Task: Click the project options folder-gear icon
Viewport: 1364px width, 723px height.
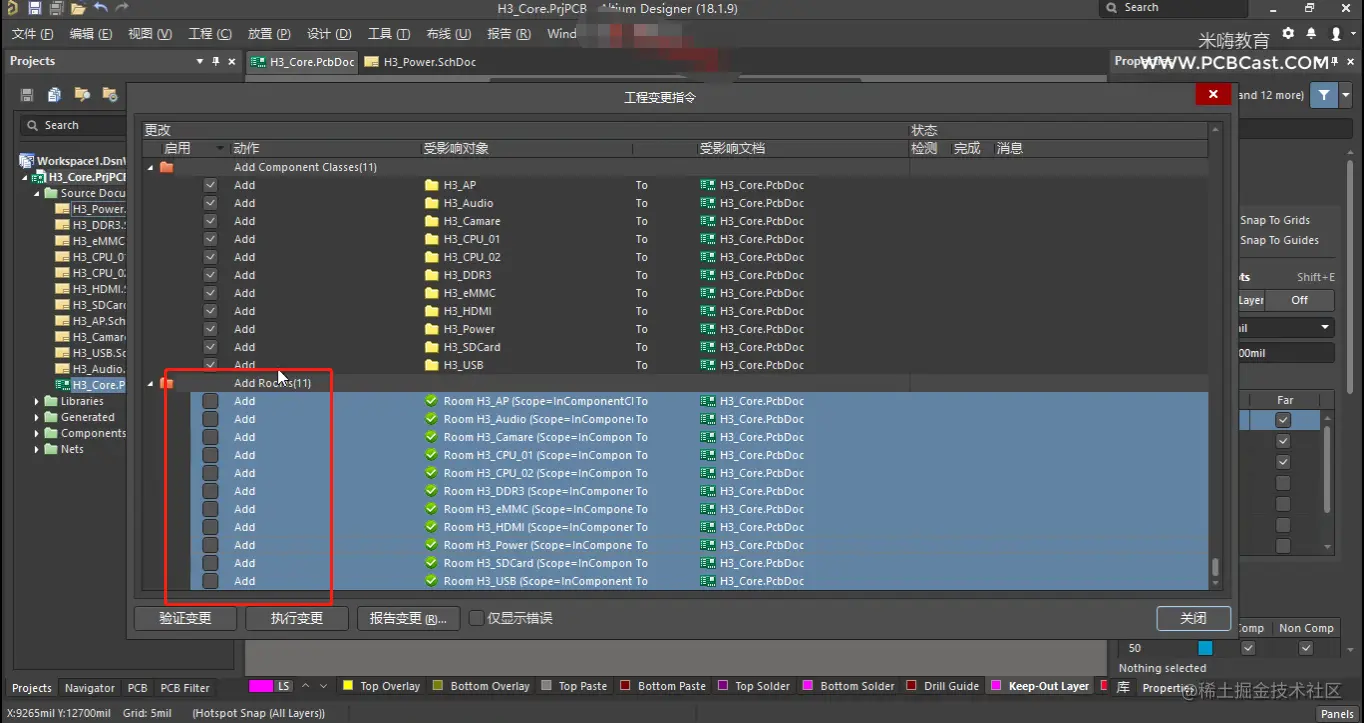Action: 110,95
